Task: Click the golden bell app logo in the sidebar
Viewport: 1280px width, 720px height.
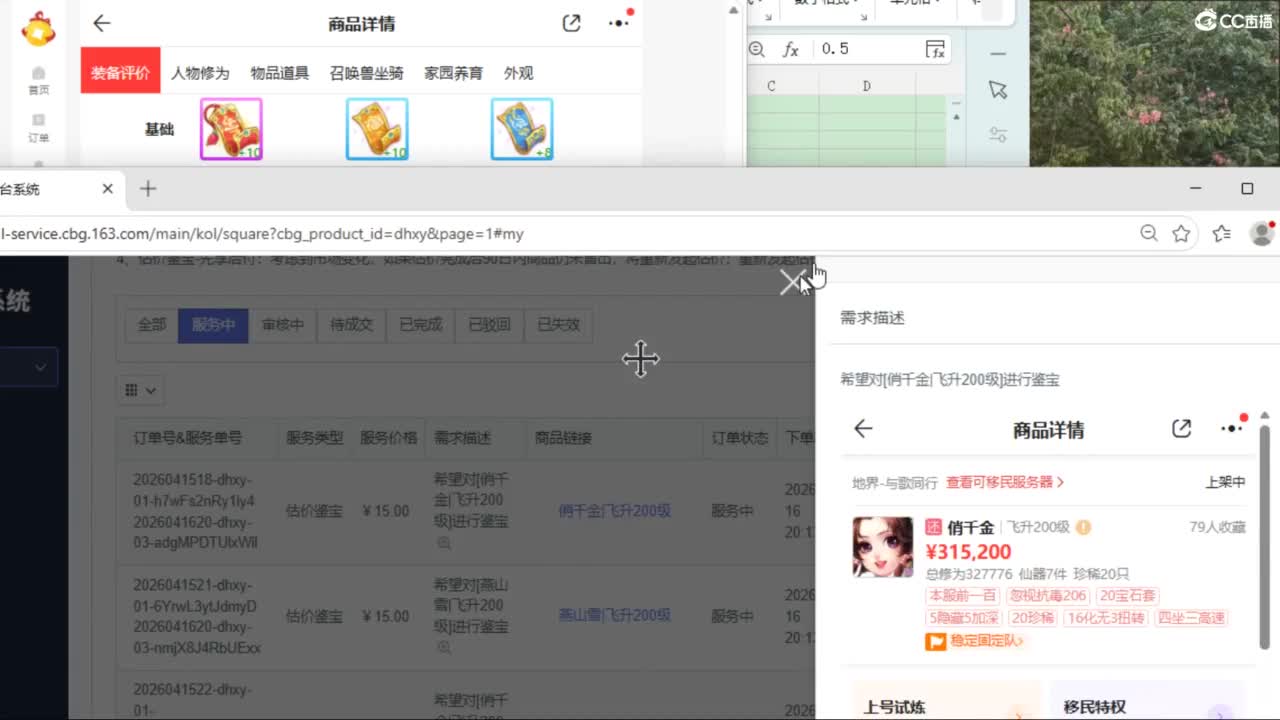Action: click(x=39, y=30)
